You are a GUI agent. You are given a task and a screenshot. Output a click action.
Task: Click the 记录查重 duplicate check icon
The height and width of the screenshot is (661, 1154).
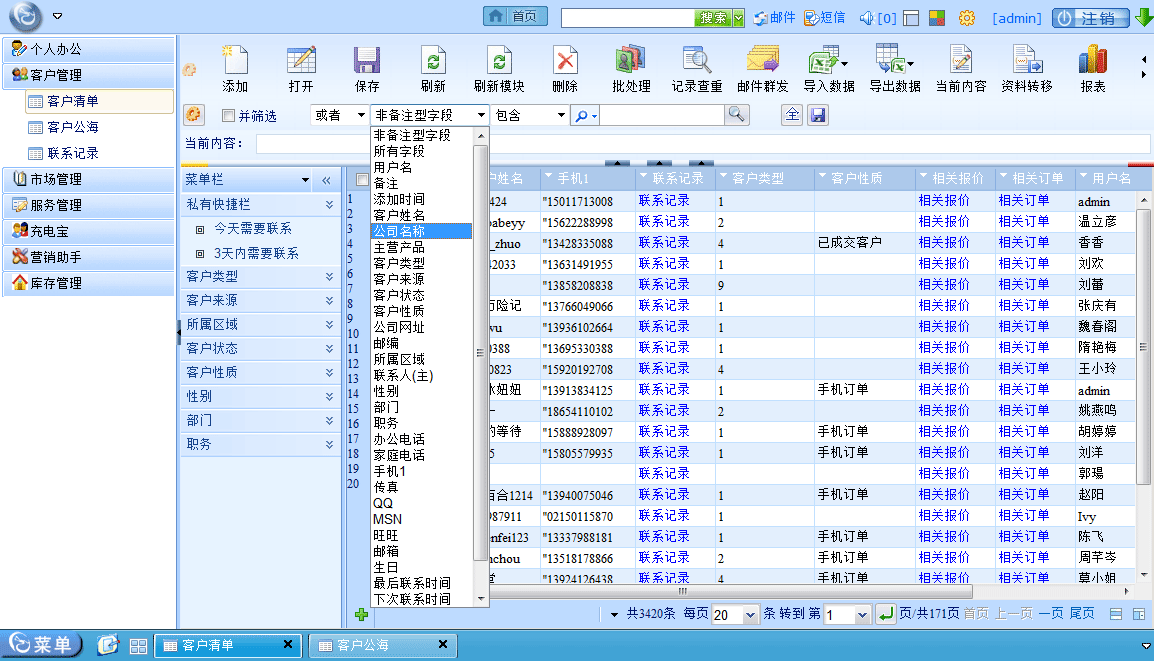(696, 61)
